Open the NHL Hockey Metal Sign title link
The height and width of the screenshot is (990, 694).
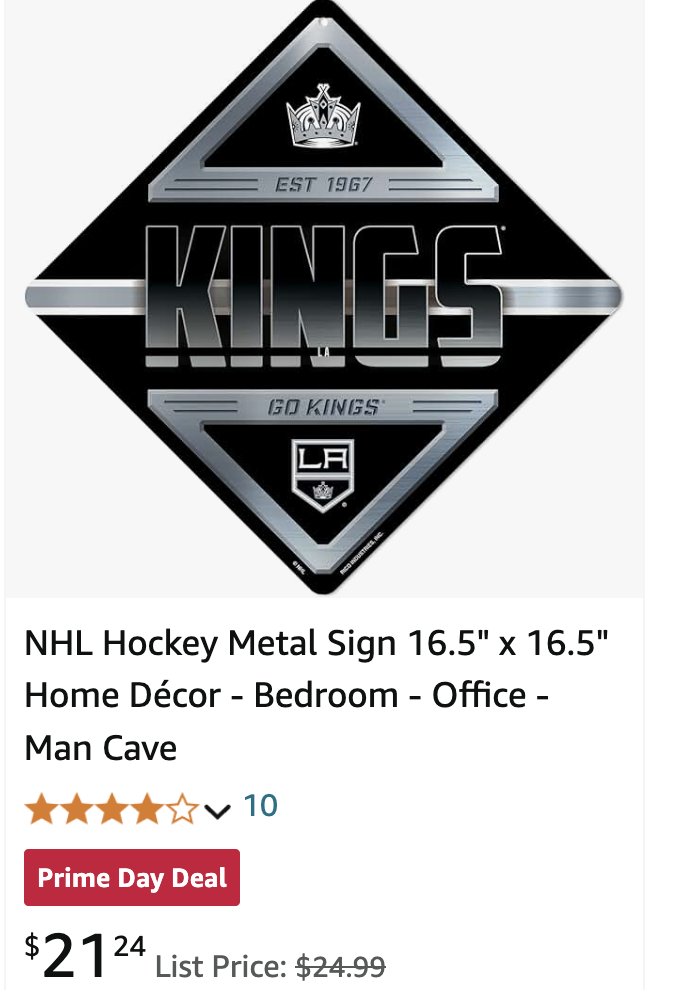coord(316,695)
